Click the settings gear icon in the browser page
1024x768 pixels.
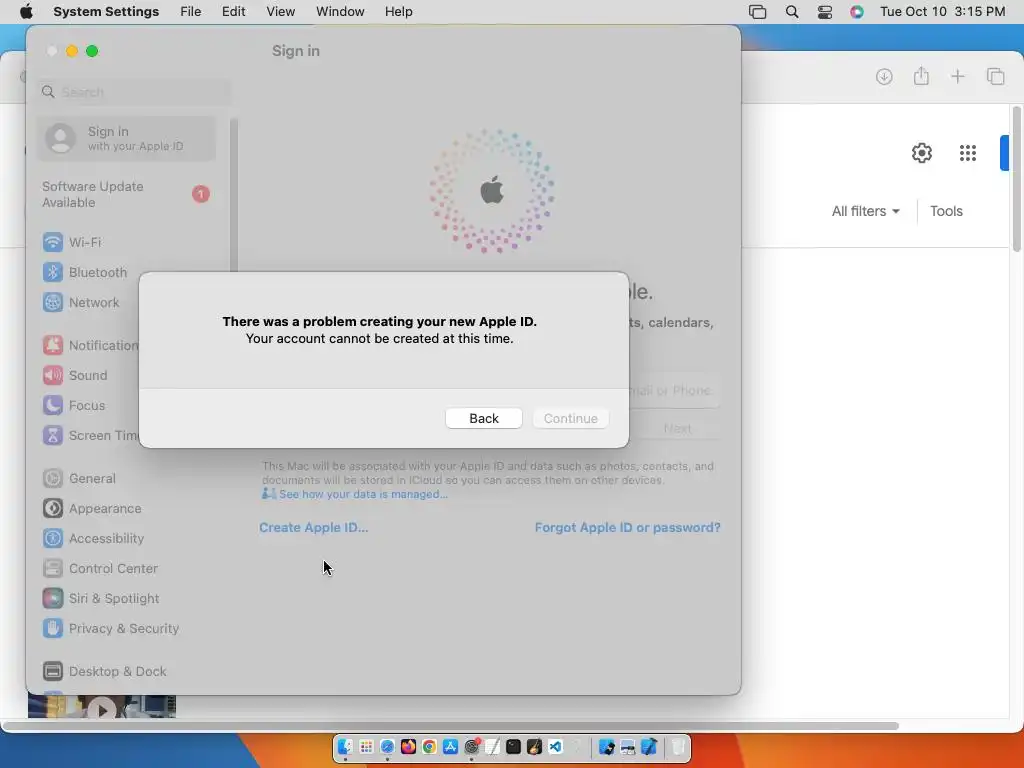[x=921, y=153]
